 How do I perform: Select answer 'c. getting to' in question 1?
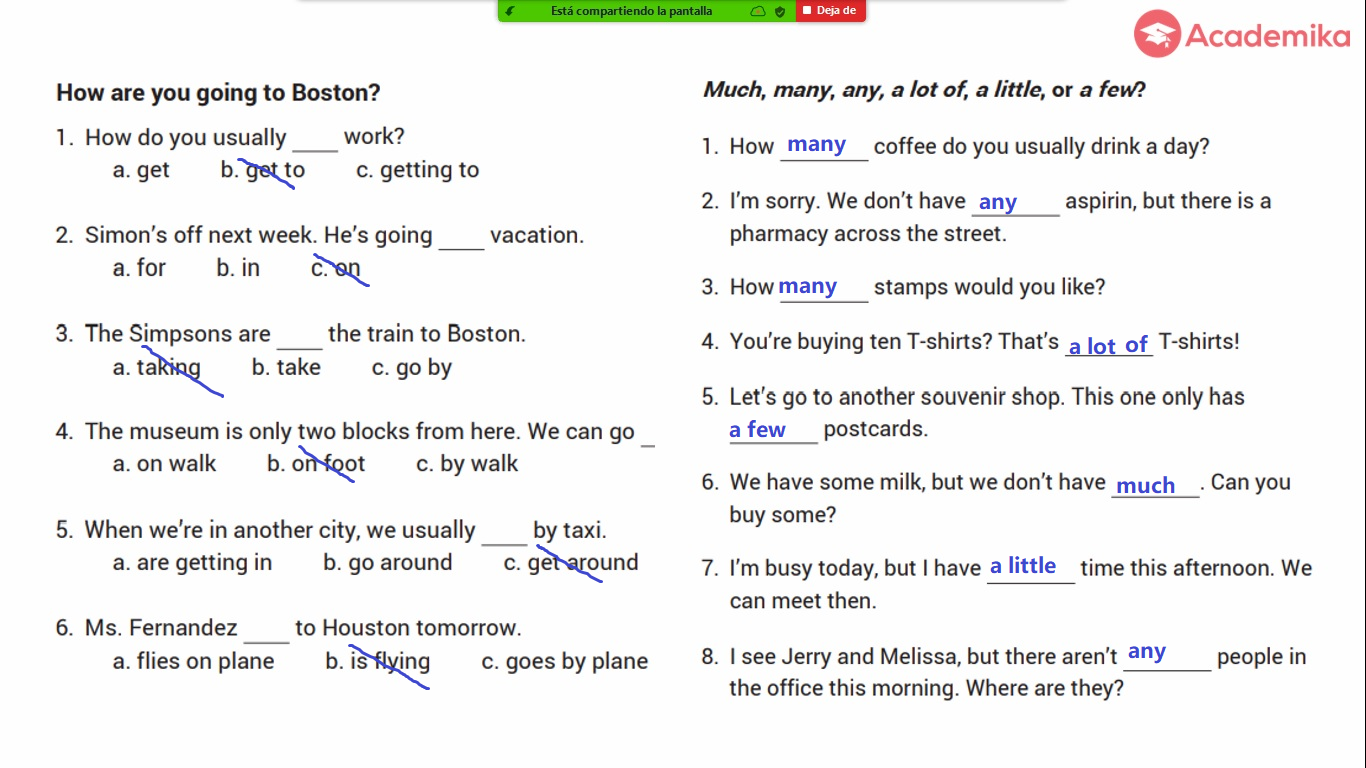(x=418, y=170)
